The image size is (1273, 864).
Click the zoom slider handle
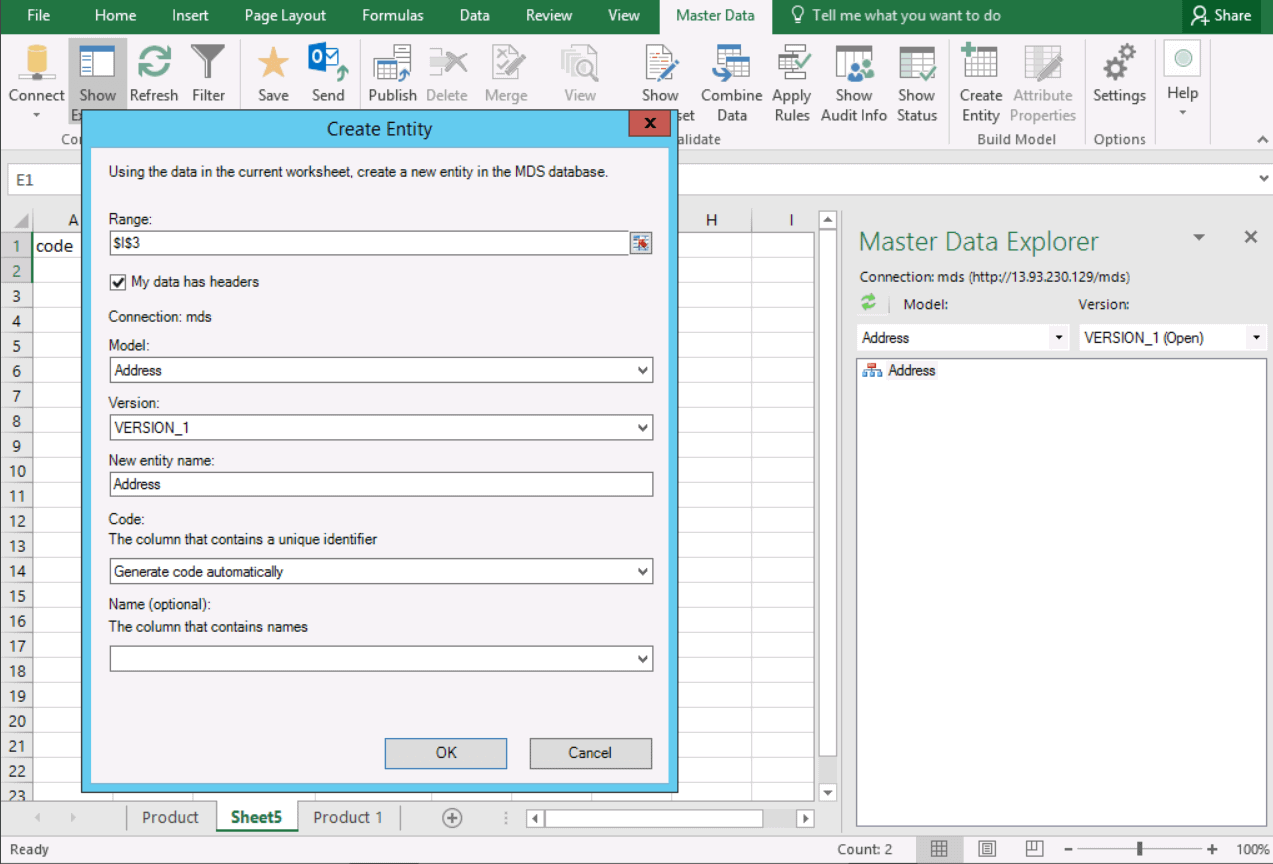pyautogui.click(x=1139, y=849)
